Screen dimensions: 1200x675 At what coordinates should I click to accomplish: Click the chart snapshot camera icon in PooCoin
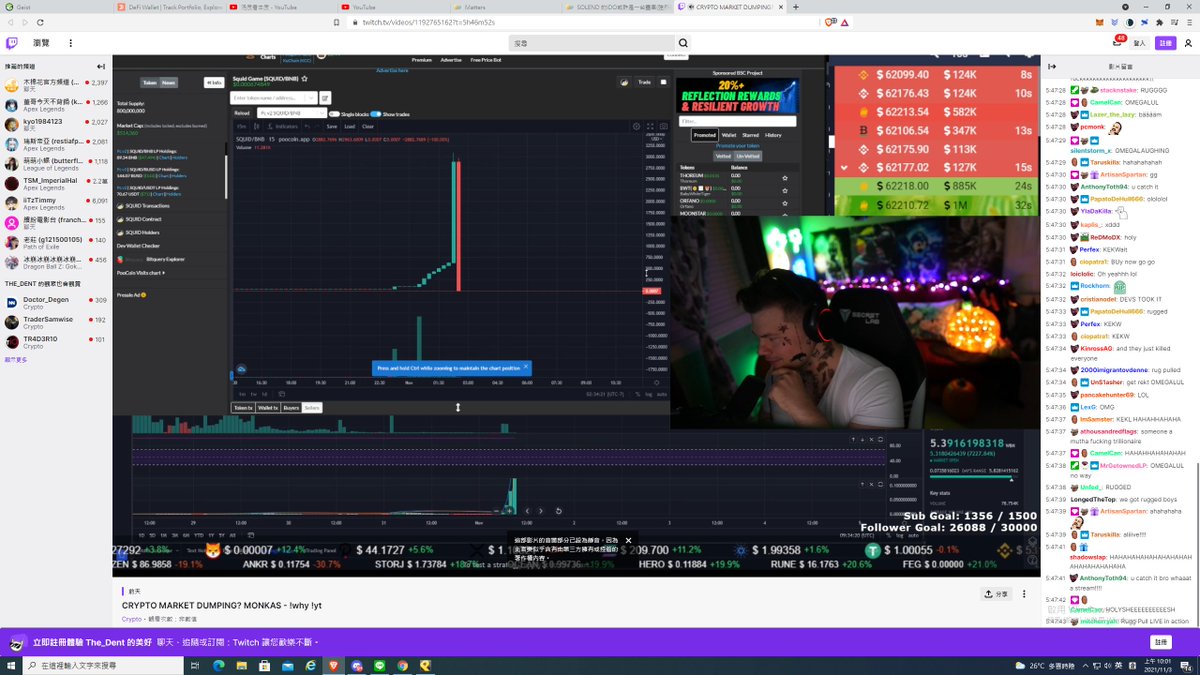[662, 126]
